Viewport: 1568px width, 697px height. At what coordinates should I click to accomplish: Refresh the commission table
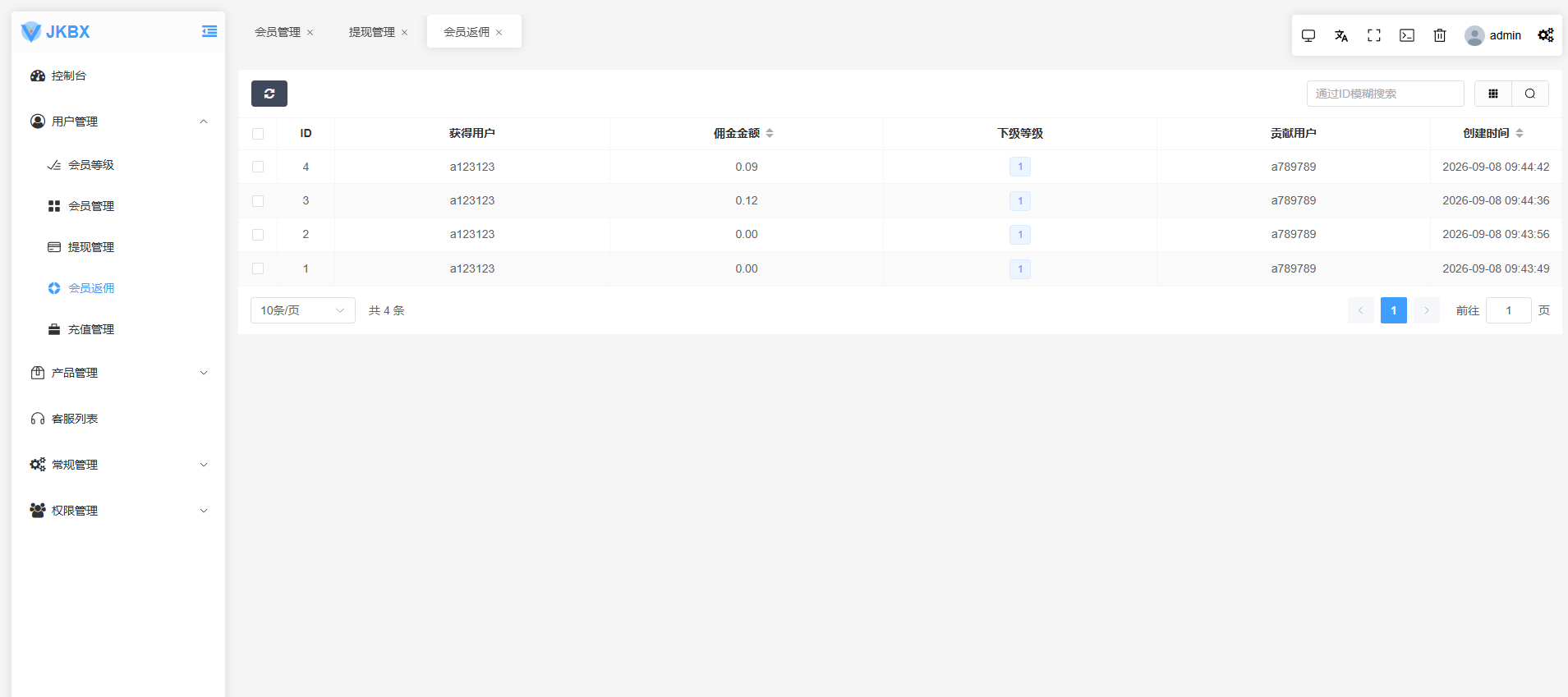[269, 94]
